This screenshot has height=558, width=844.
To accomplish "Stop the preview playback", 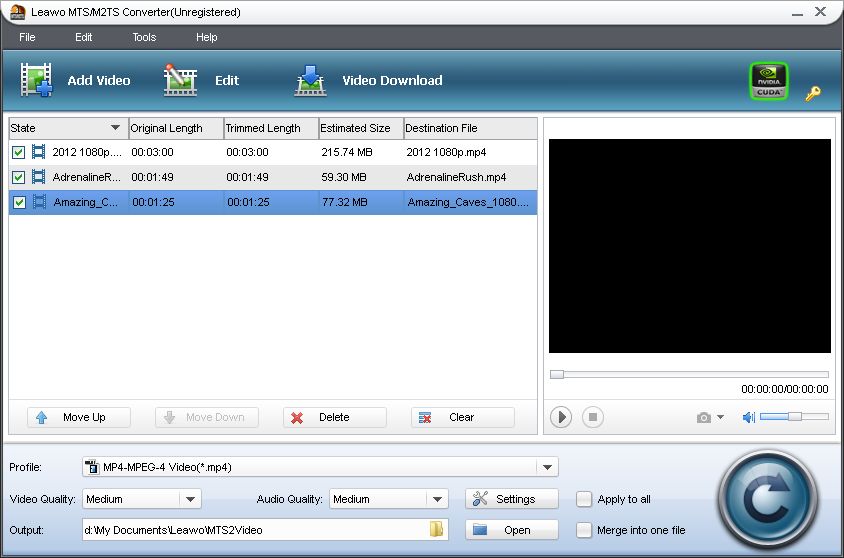I will (593, 417).
